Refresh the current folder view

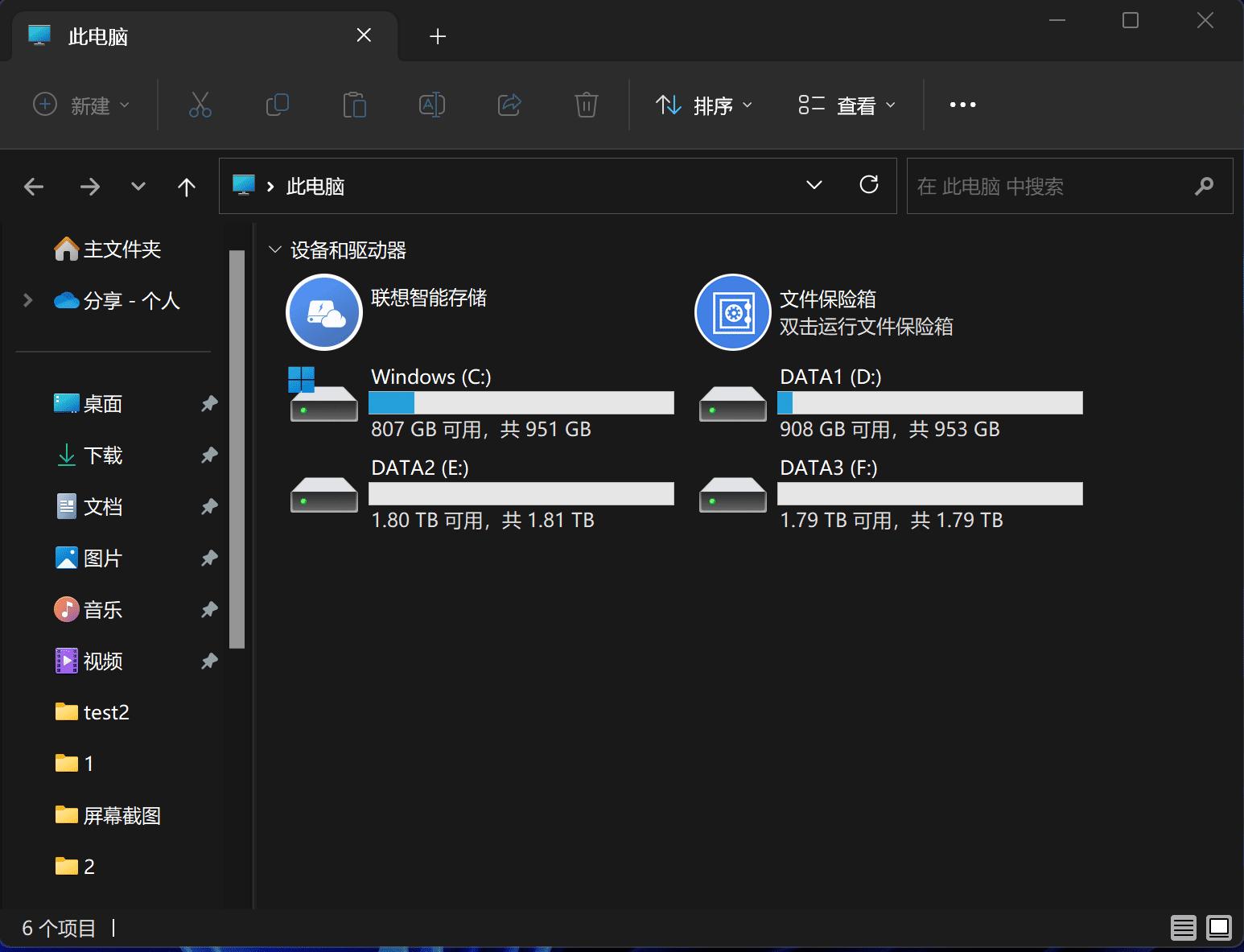[870, 185]
